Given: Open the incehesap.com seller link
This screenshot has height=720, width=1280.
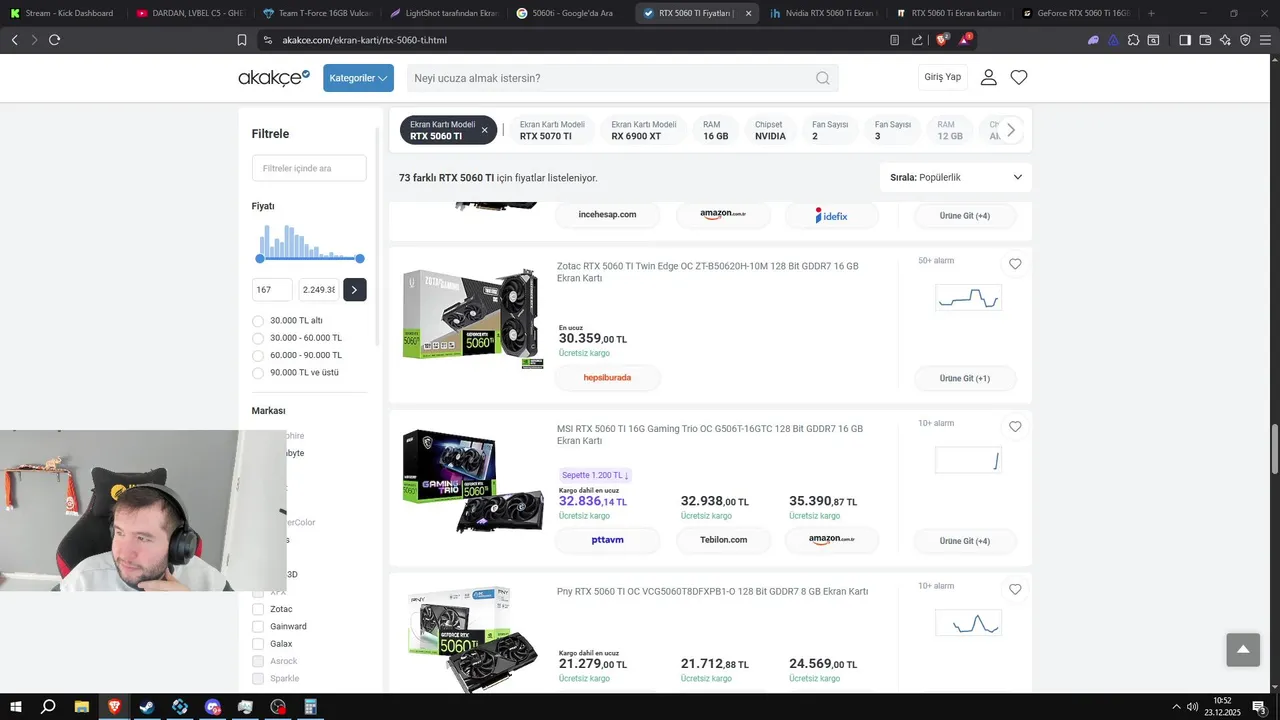Looking at the screenshot, I should pos(607,214).
